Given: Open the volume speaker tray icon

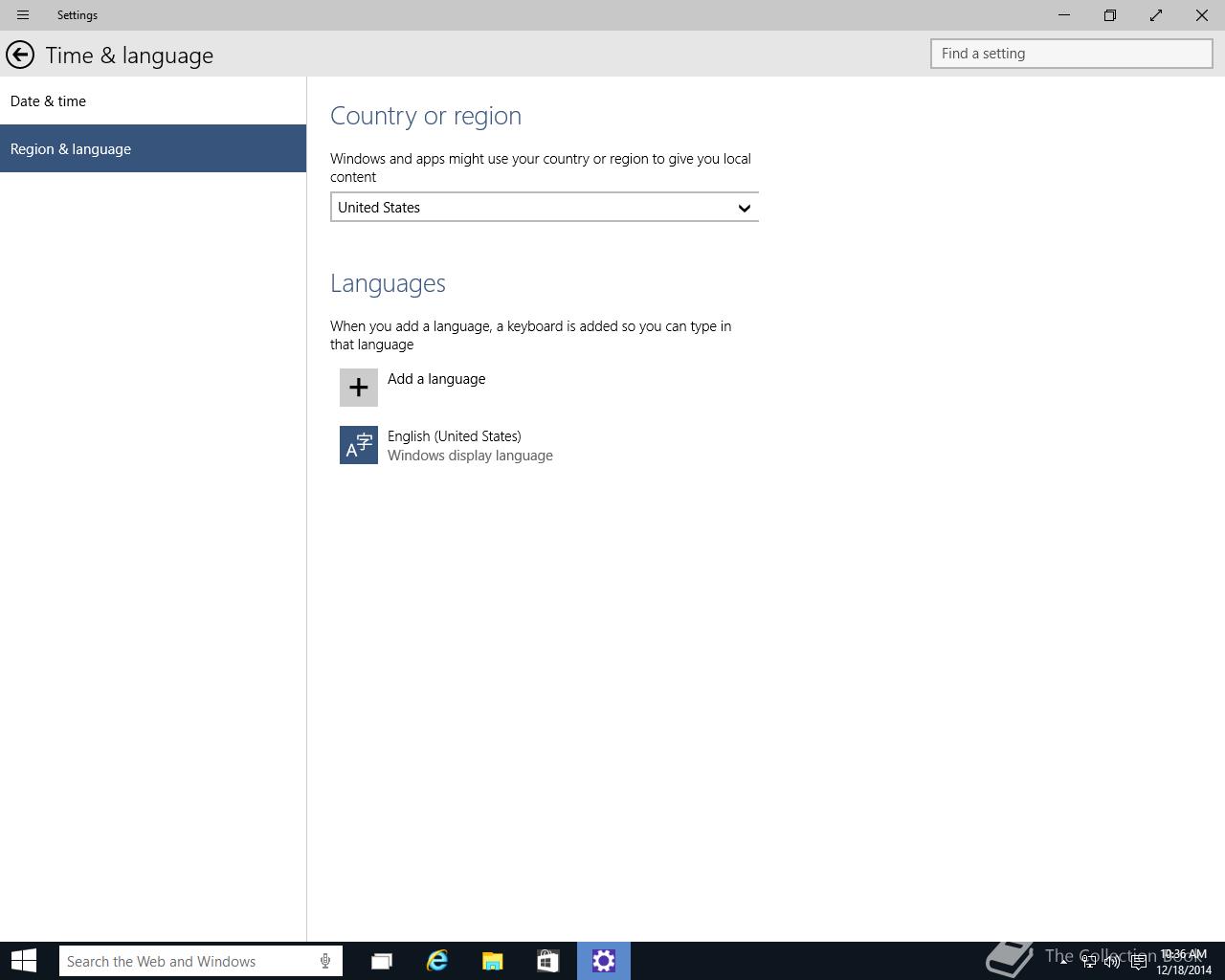Looking at the screenshot, I should [1112, 962].
